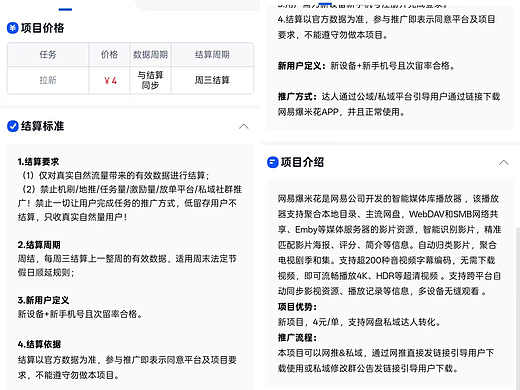Click the checkmark icon beside 结算标准

pyautogui.click(x=13, y=126)
